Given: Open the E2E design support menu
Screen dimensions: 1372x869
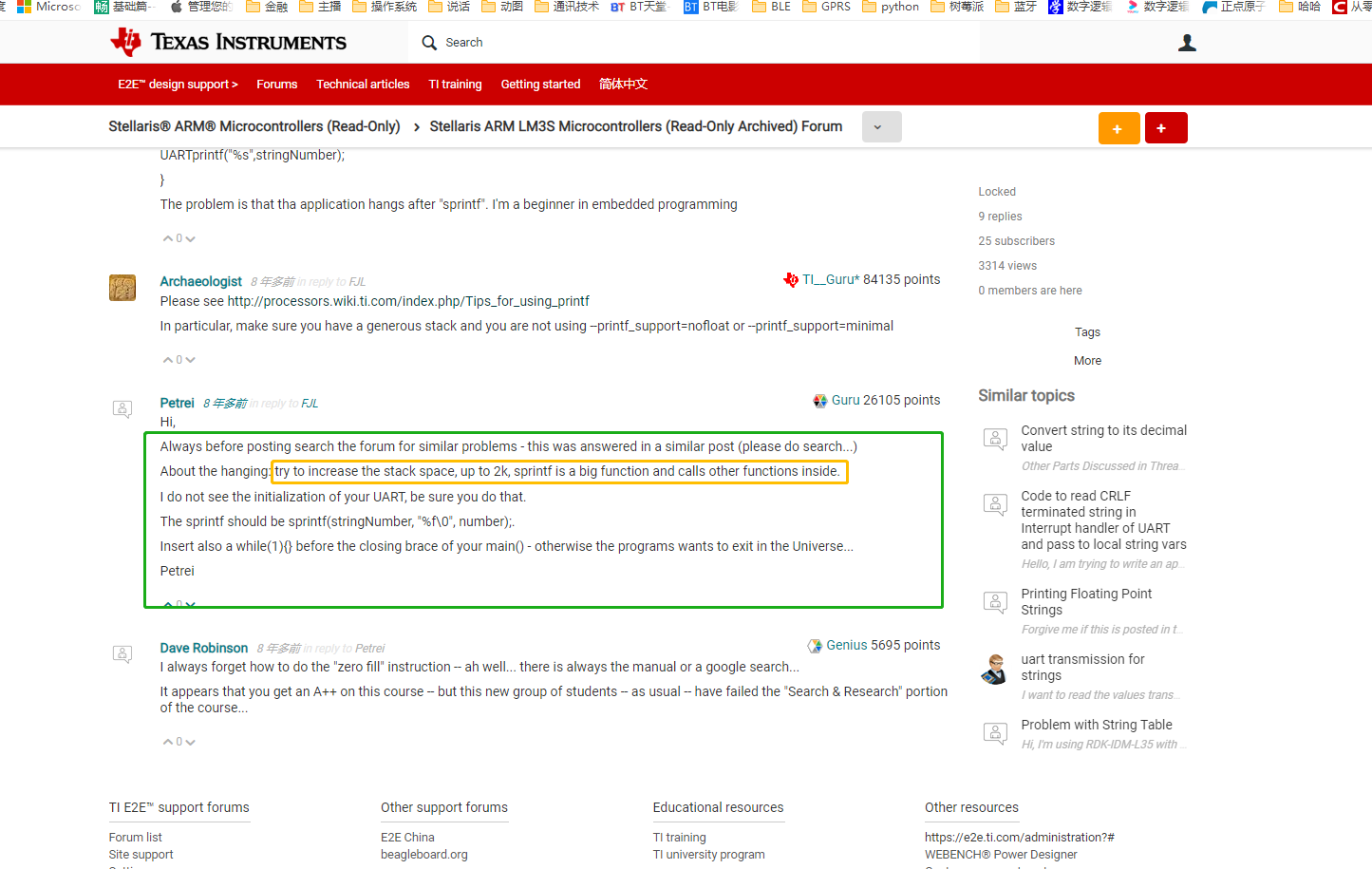Looking at the screenshot, I should pyautogui.click(x=178, y=85).
